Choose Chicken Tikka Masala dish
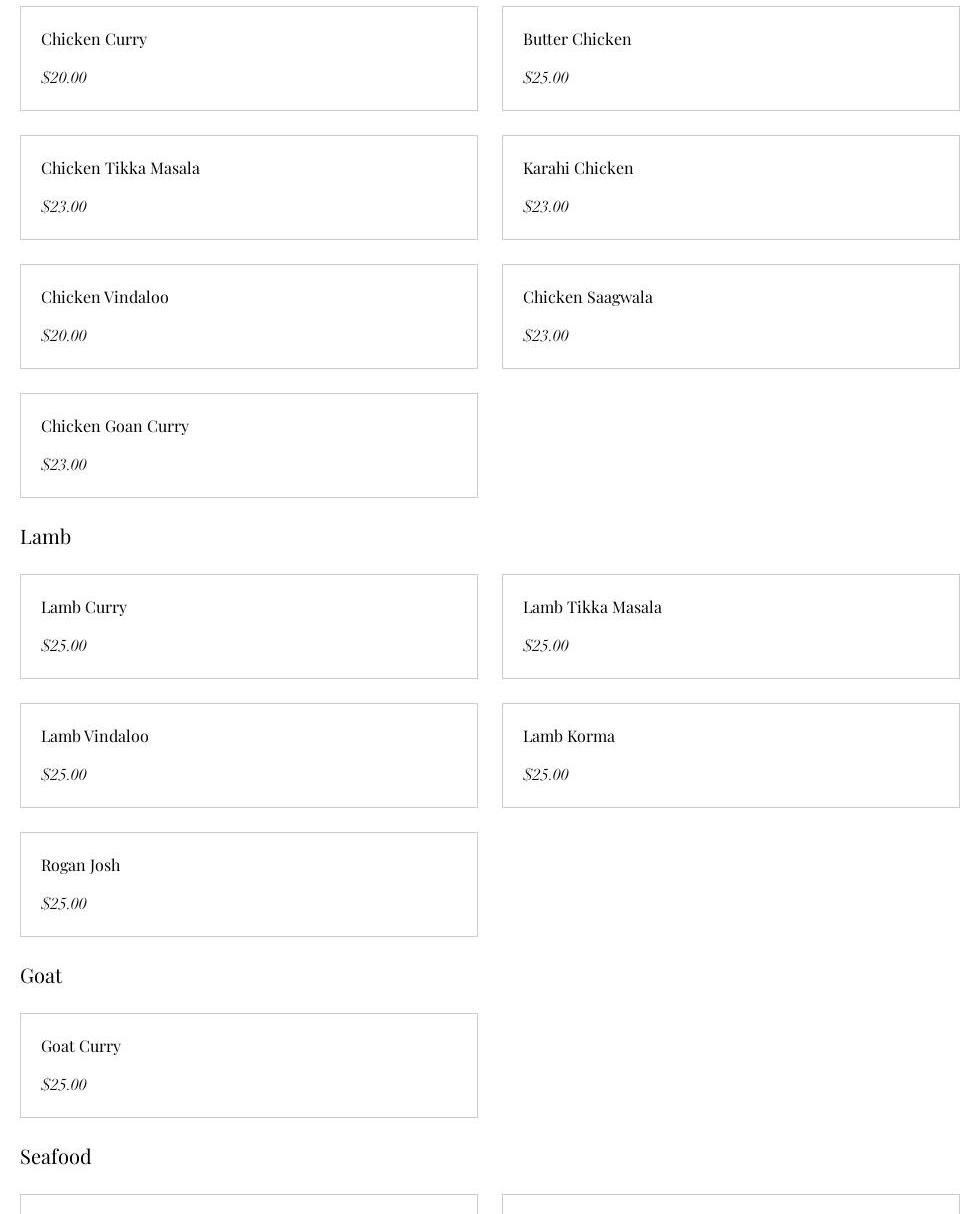965x1214 pixels. (249, 187)
